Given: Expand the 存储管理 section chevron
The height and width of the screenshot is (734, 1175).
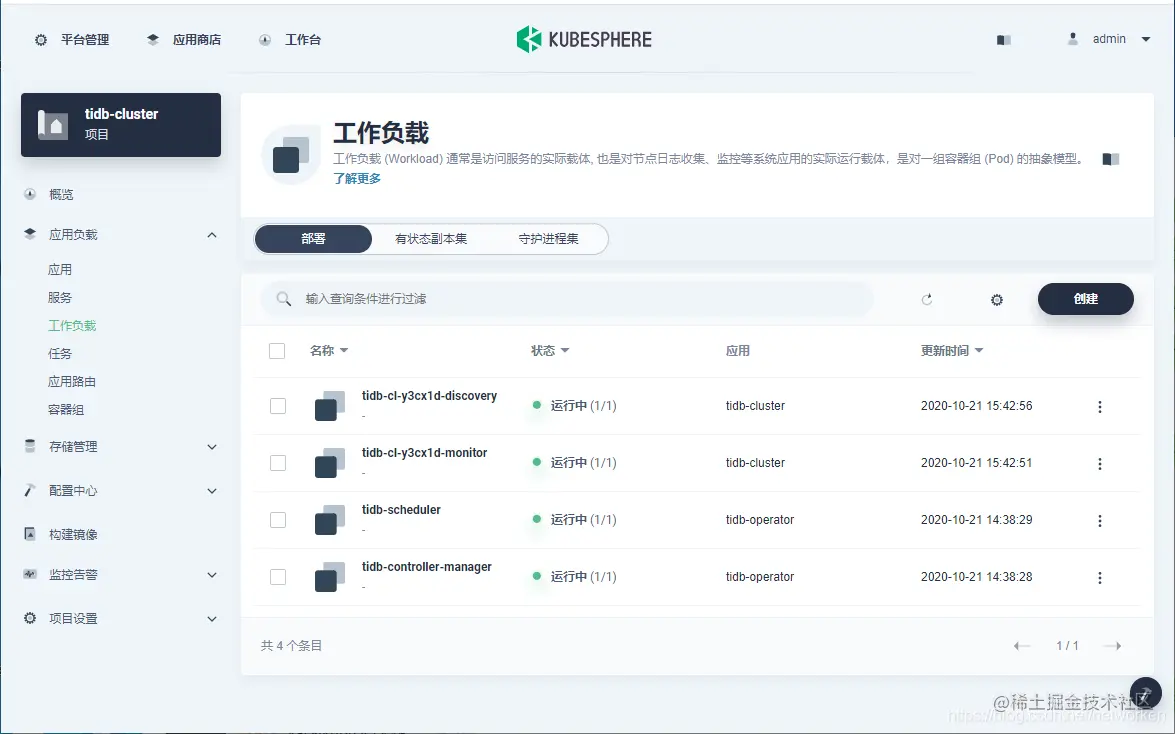Looking at the screenshot, I should pos(212,447).
